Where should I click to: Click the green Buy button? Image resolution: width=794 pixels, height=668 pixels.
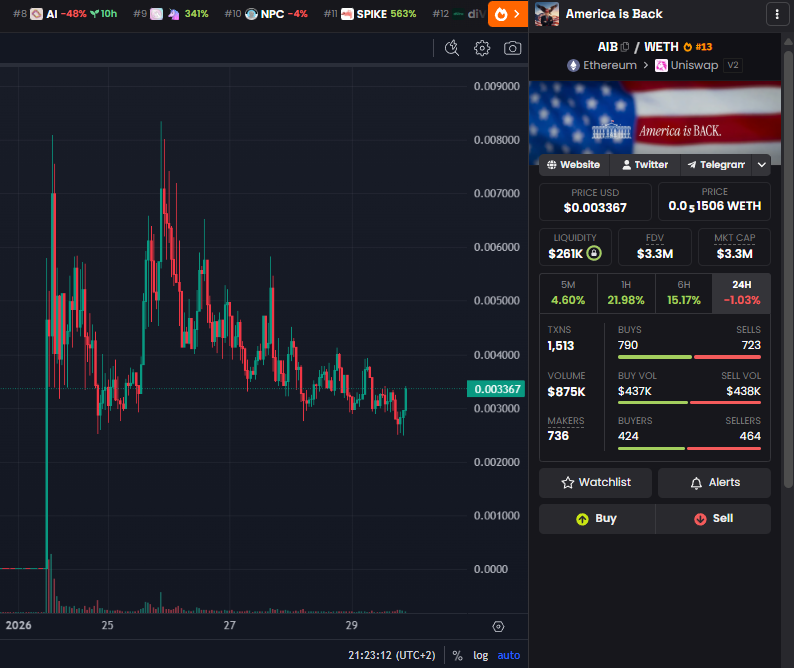click(x=597, y=519)
